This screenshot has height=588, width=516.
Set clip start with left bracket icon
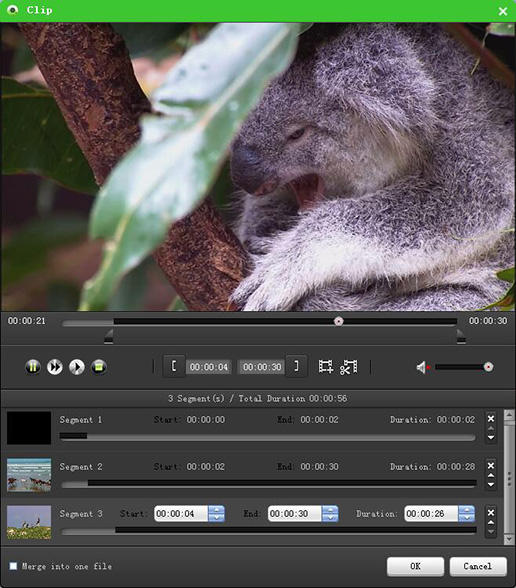pos(174,366)
